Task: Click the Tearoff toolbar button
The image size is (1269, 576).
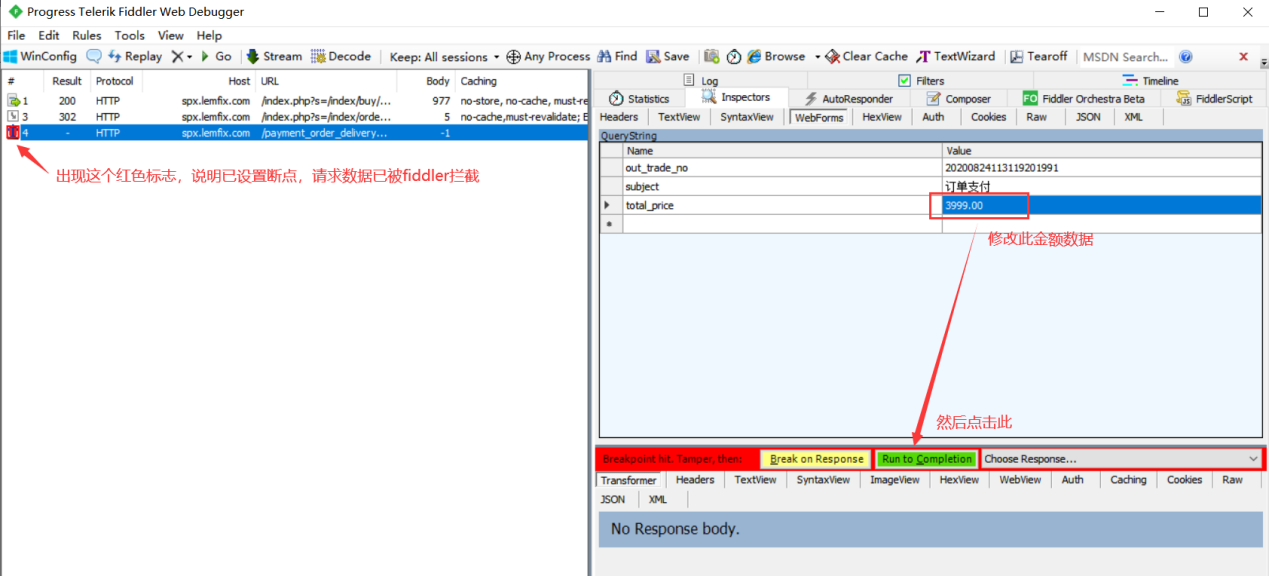Action: point(1039,57)
